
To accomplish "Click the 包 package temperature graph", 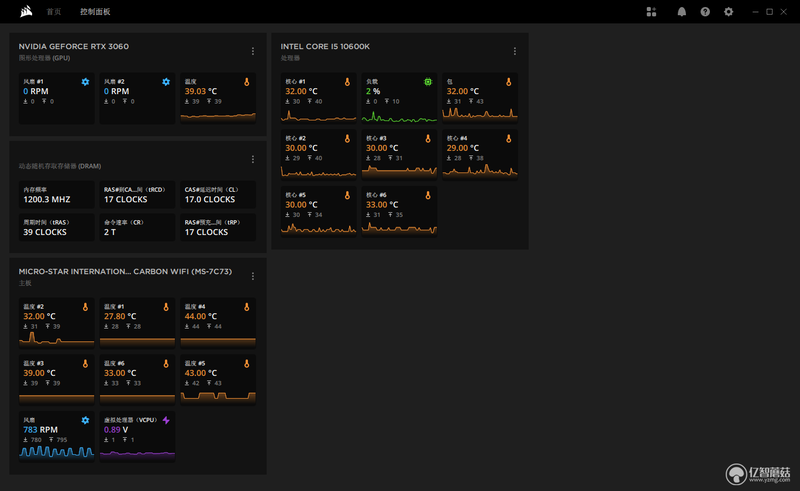I will [x=480, y=115].
